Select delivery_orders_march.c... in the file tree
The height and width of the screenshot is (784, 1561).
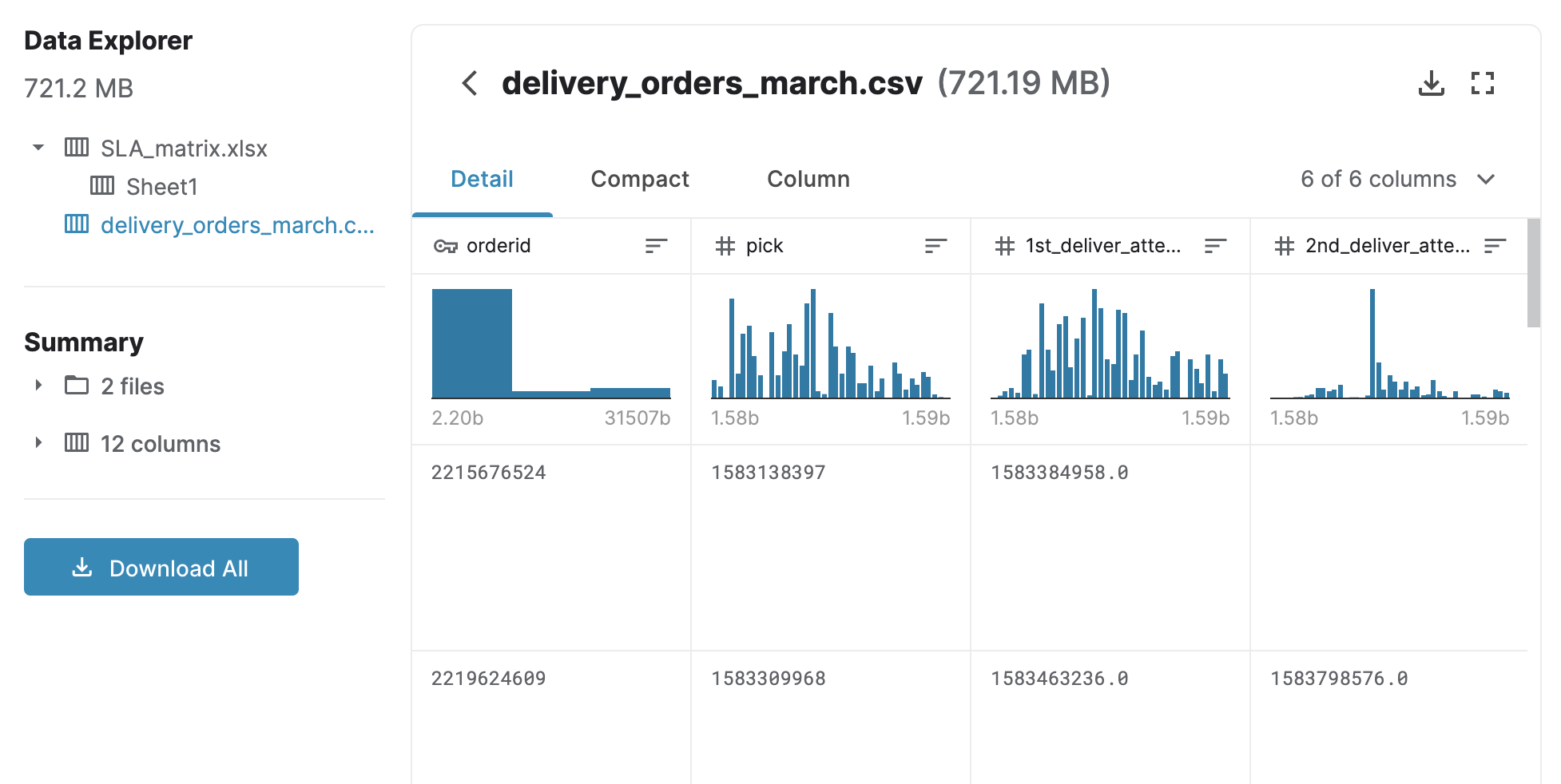point(237,225)
